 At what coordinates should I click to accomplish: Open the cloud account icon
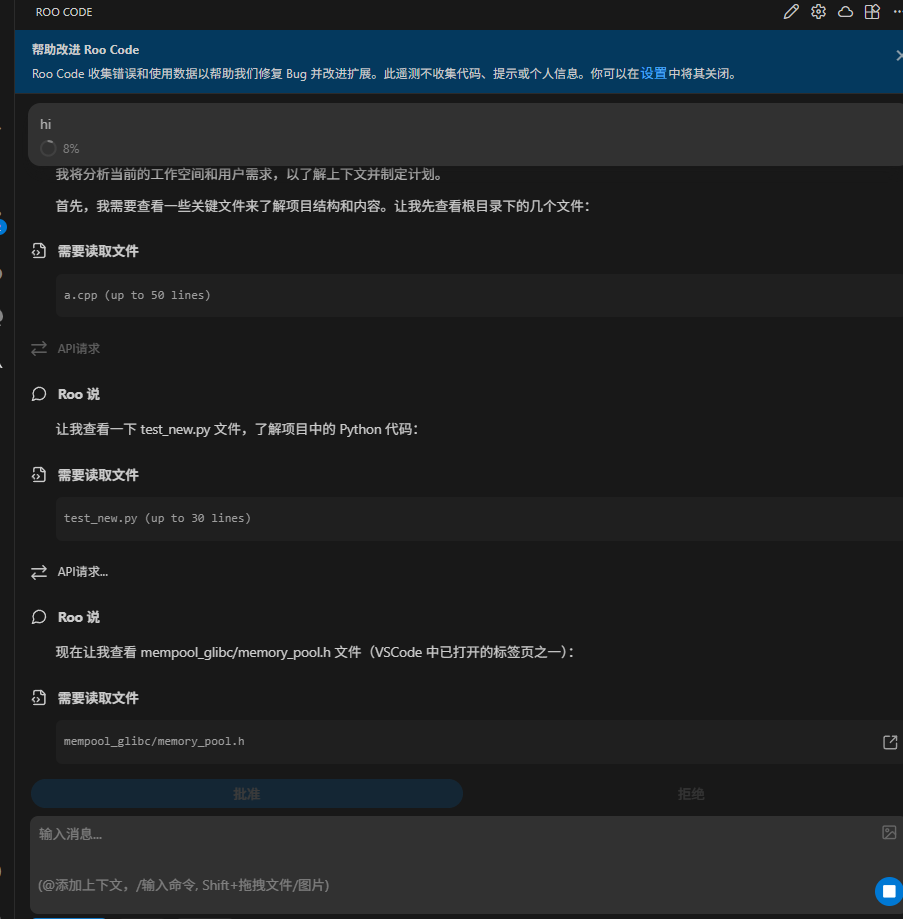tap(845, 12)
